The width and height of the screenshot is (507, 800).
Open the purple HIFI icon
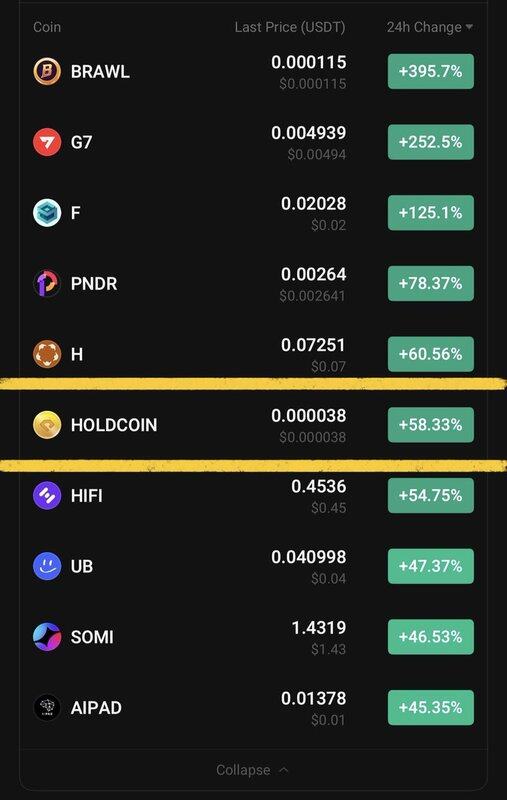(x=47, y=495)
